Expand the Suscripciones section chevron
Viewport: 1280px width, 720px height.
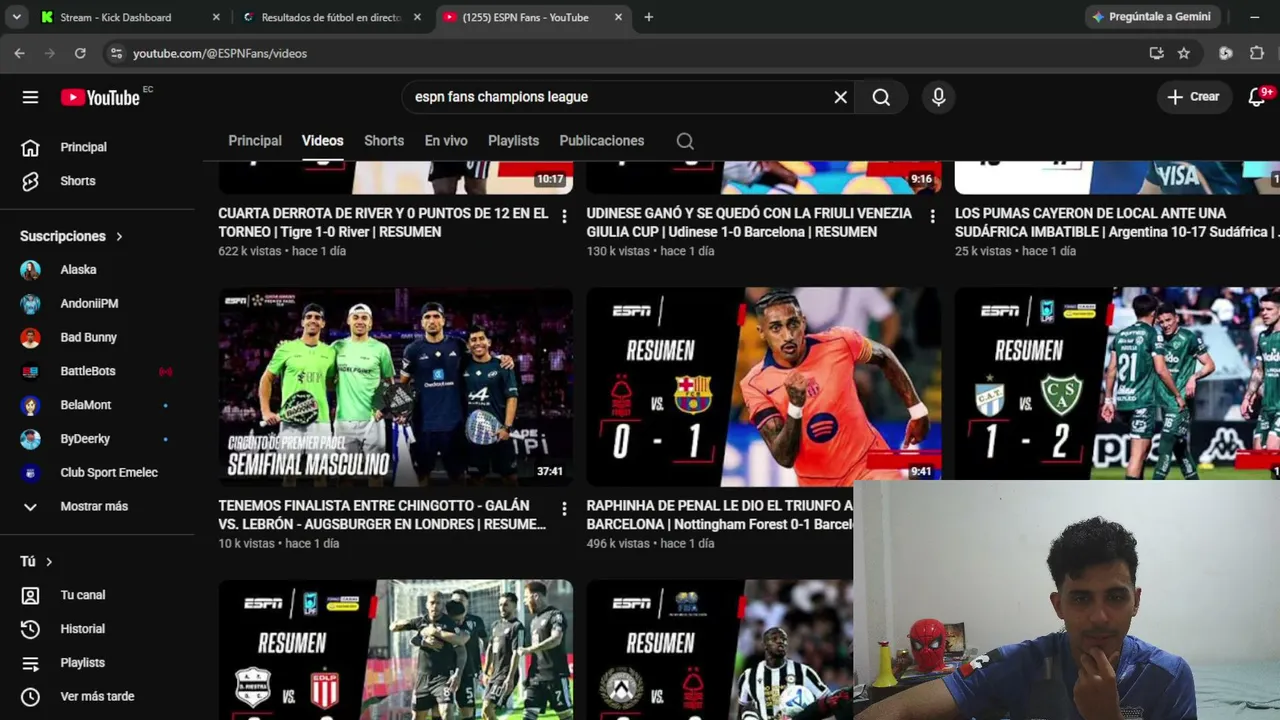[x=119, y=237]
